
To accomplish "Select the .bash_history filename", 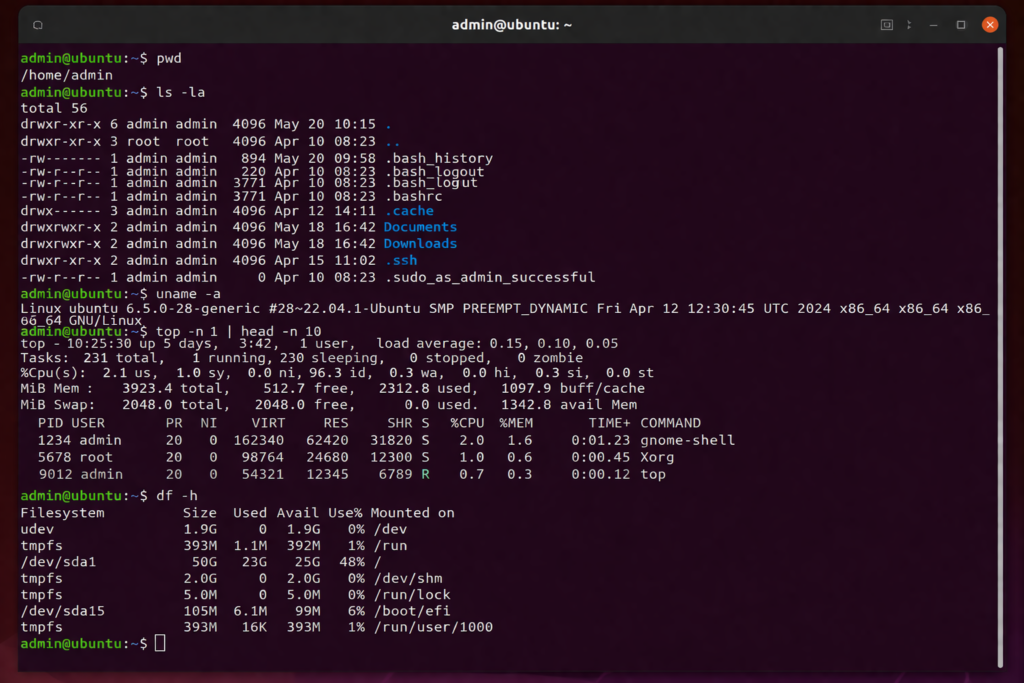I will (439, 158).
